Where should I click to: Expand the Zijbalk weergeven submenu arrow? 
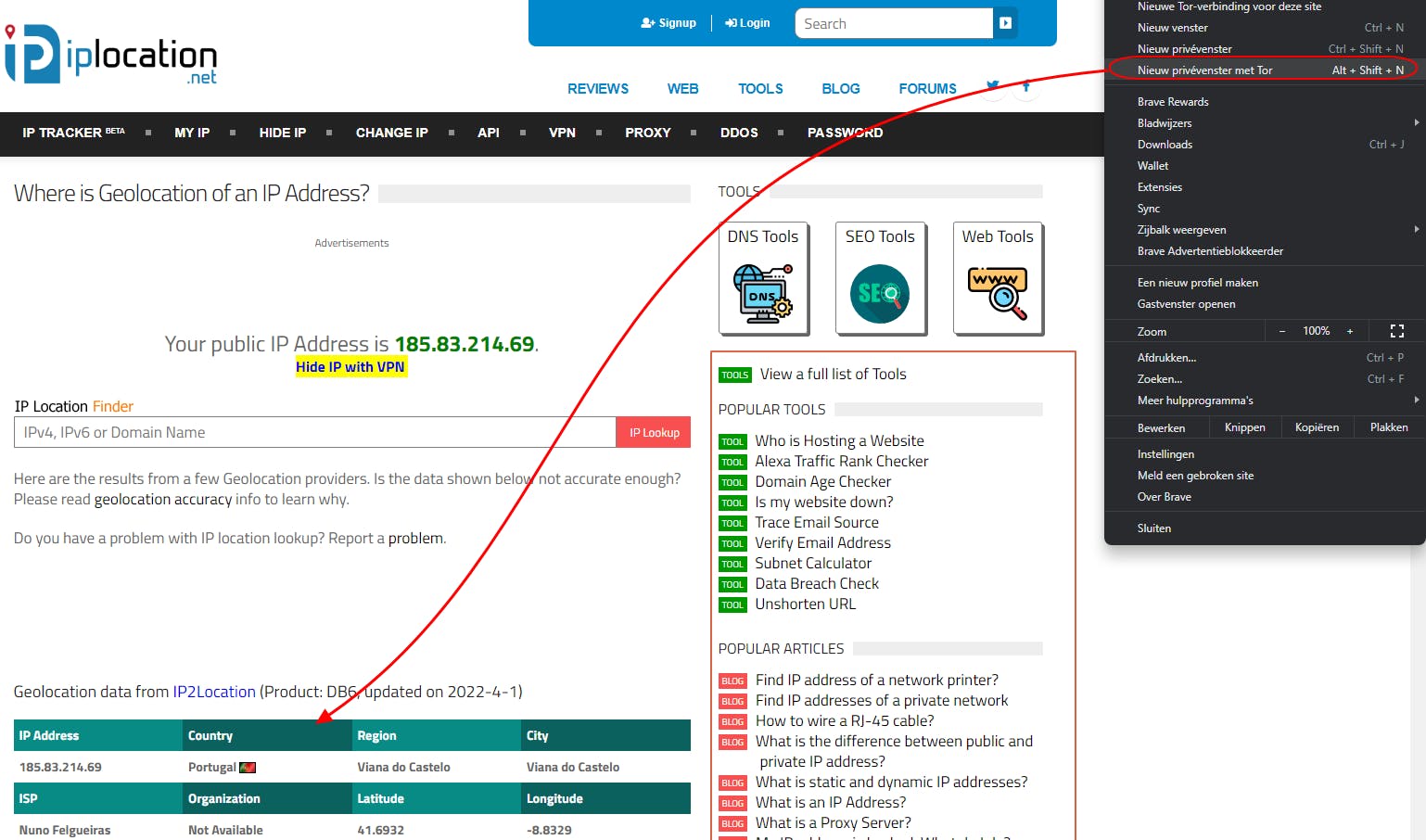pyautogui.click(x=1416, y=229)
